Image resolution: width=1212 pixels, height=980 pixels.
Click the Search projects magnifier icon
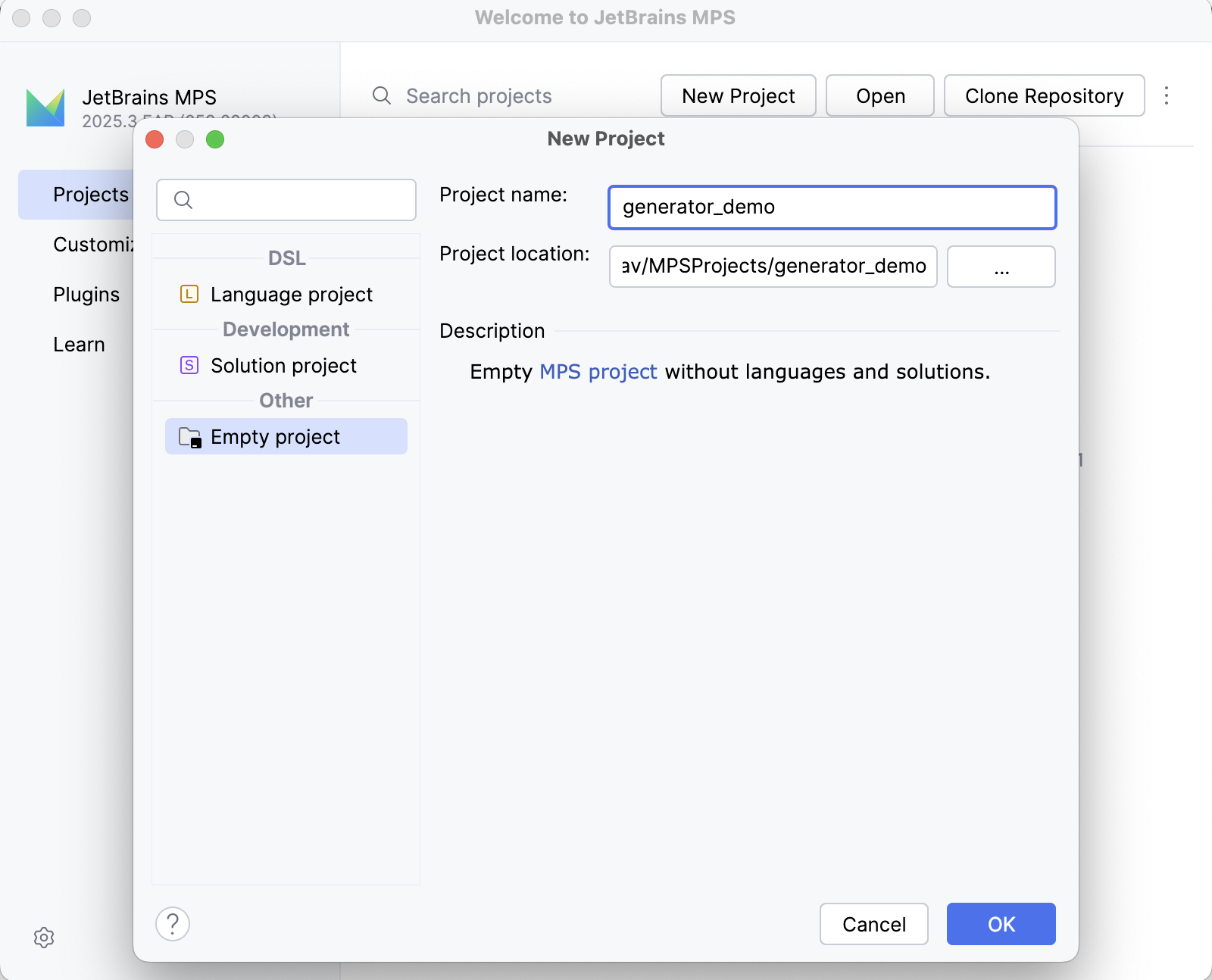coord(382,95)
